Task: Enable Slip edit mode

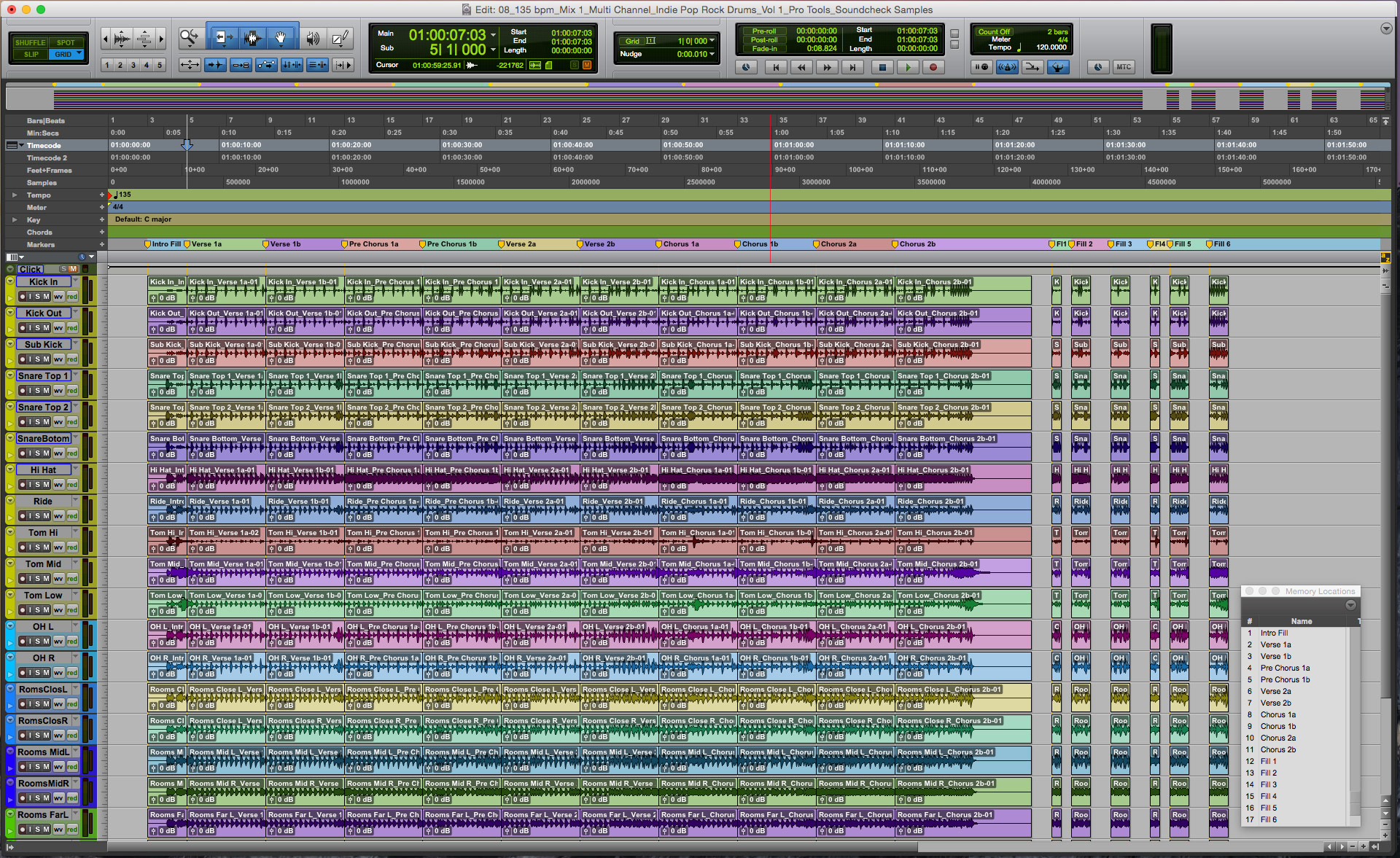Action: click(x=31, y=54)
